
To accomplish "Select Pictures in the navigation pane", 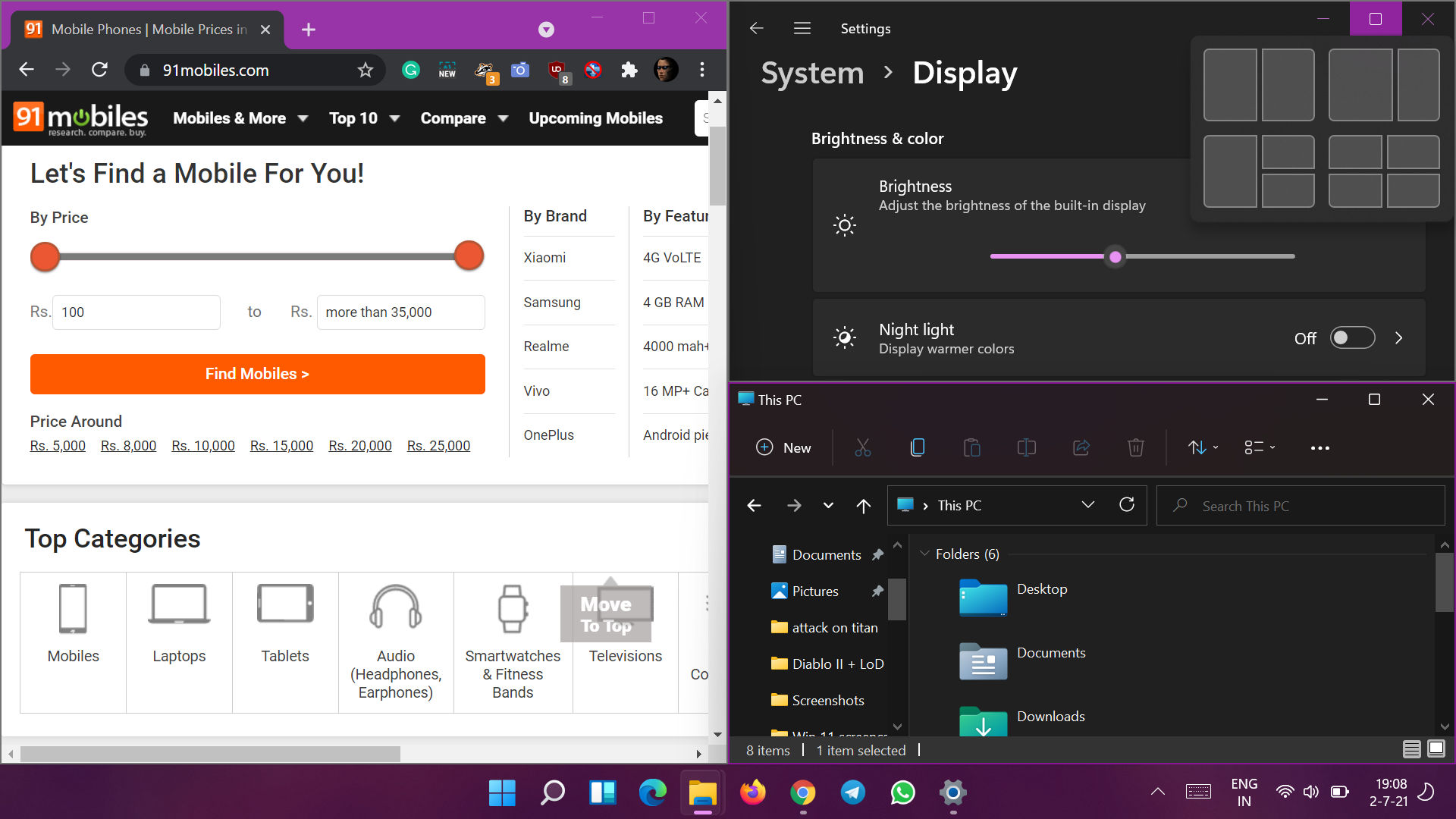I will click(815, 591).
